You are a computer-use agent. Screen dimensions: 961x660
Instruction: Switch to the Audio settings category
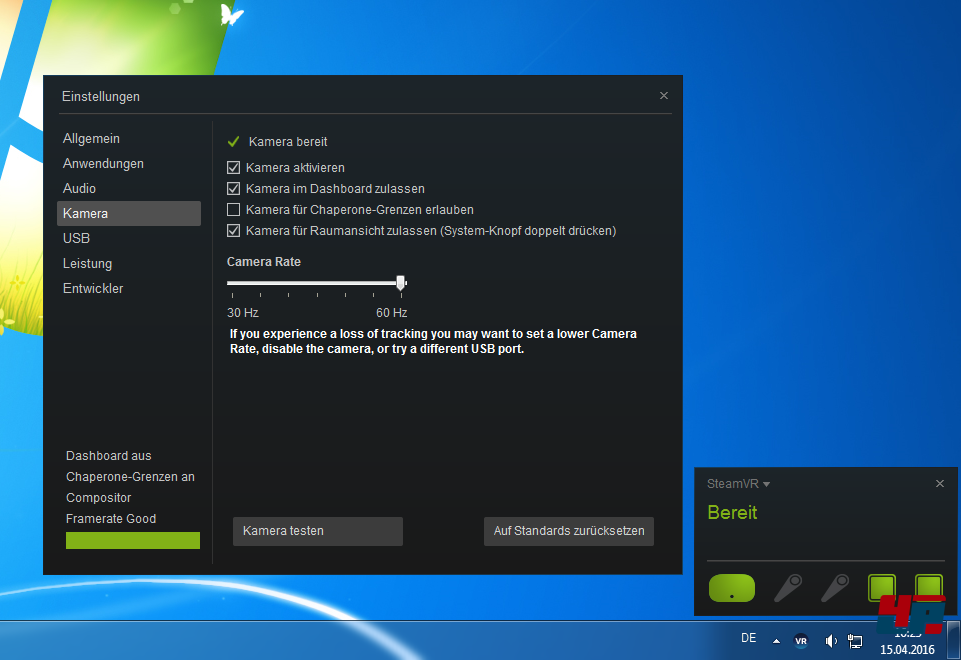pos(78,188)
